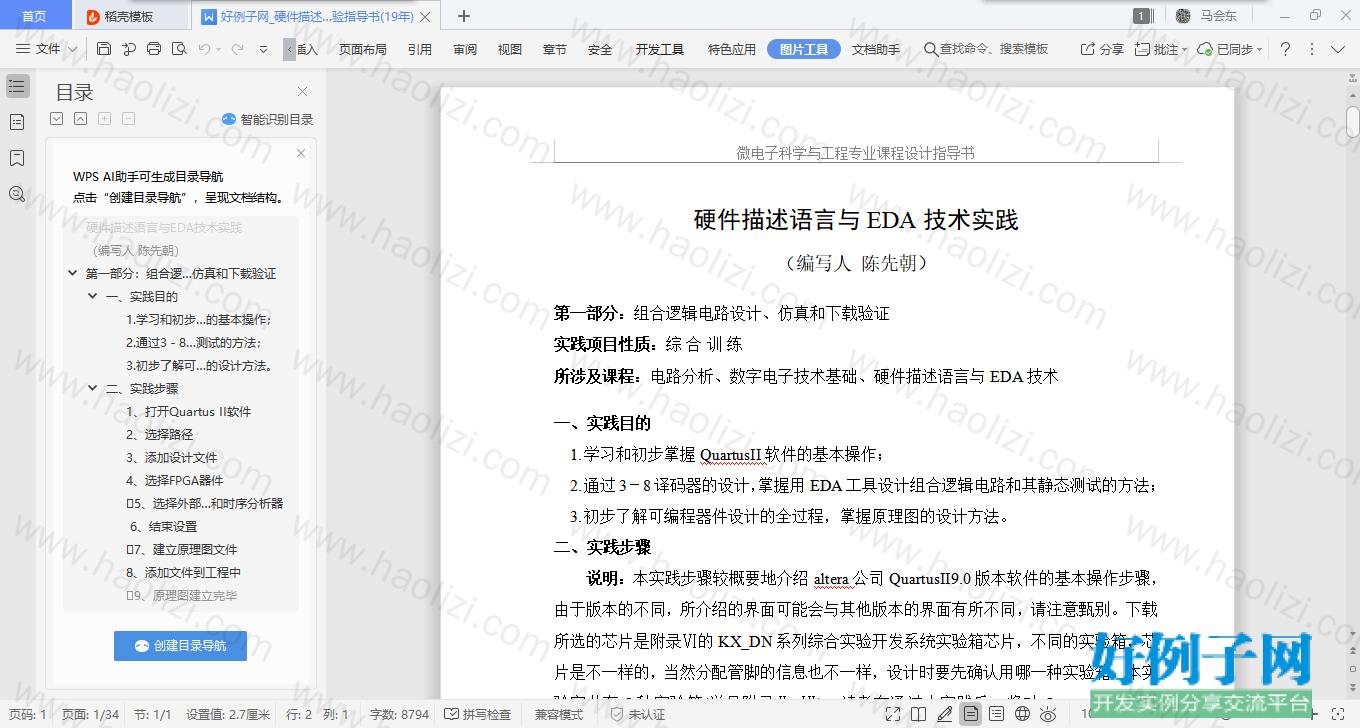Open the chapter navigation sidebar icon

[x=17, y=122]
